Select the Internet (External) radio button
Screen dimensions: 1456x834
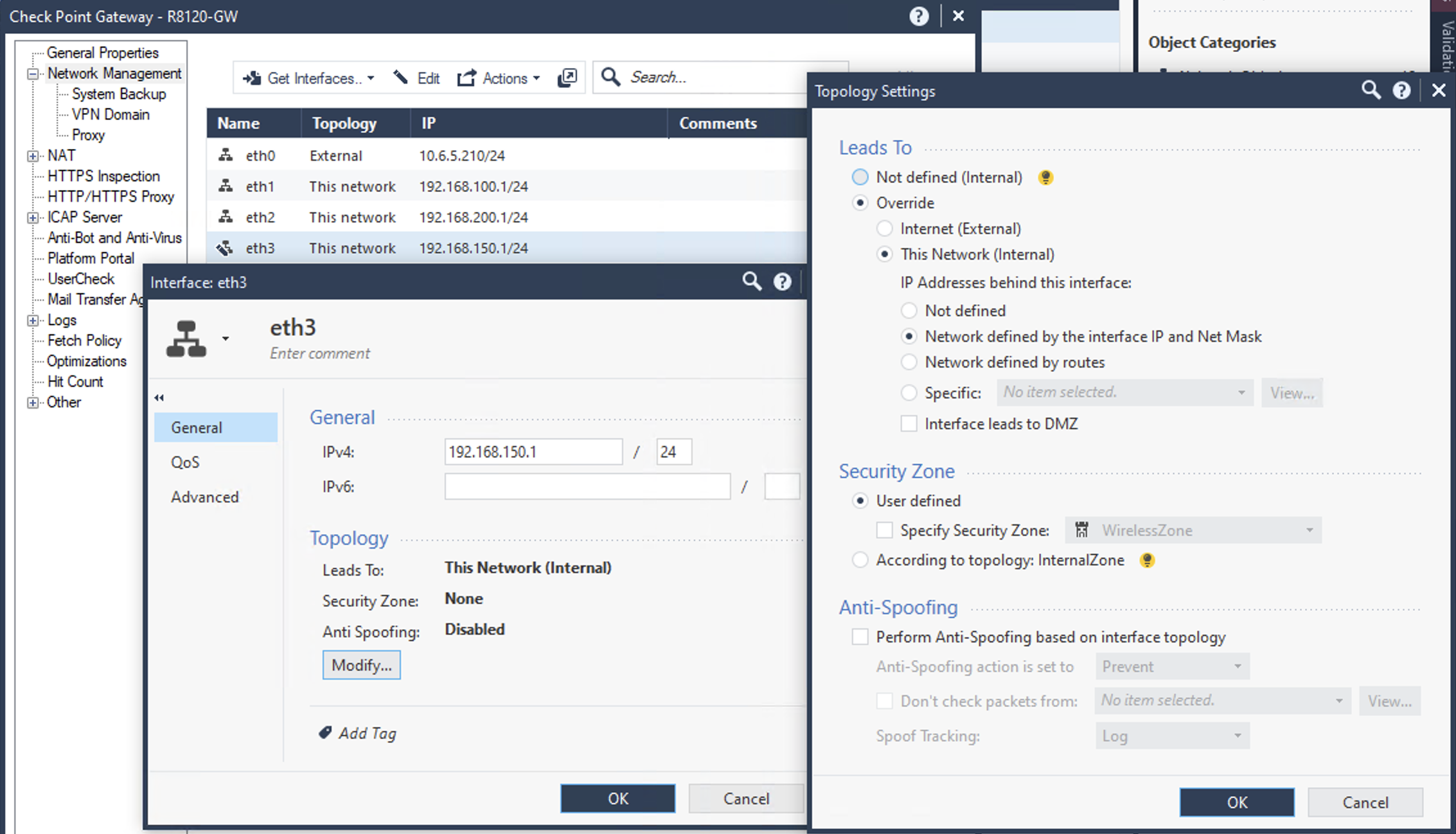click(x=885, y=228)
